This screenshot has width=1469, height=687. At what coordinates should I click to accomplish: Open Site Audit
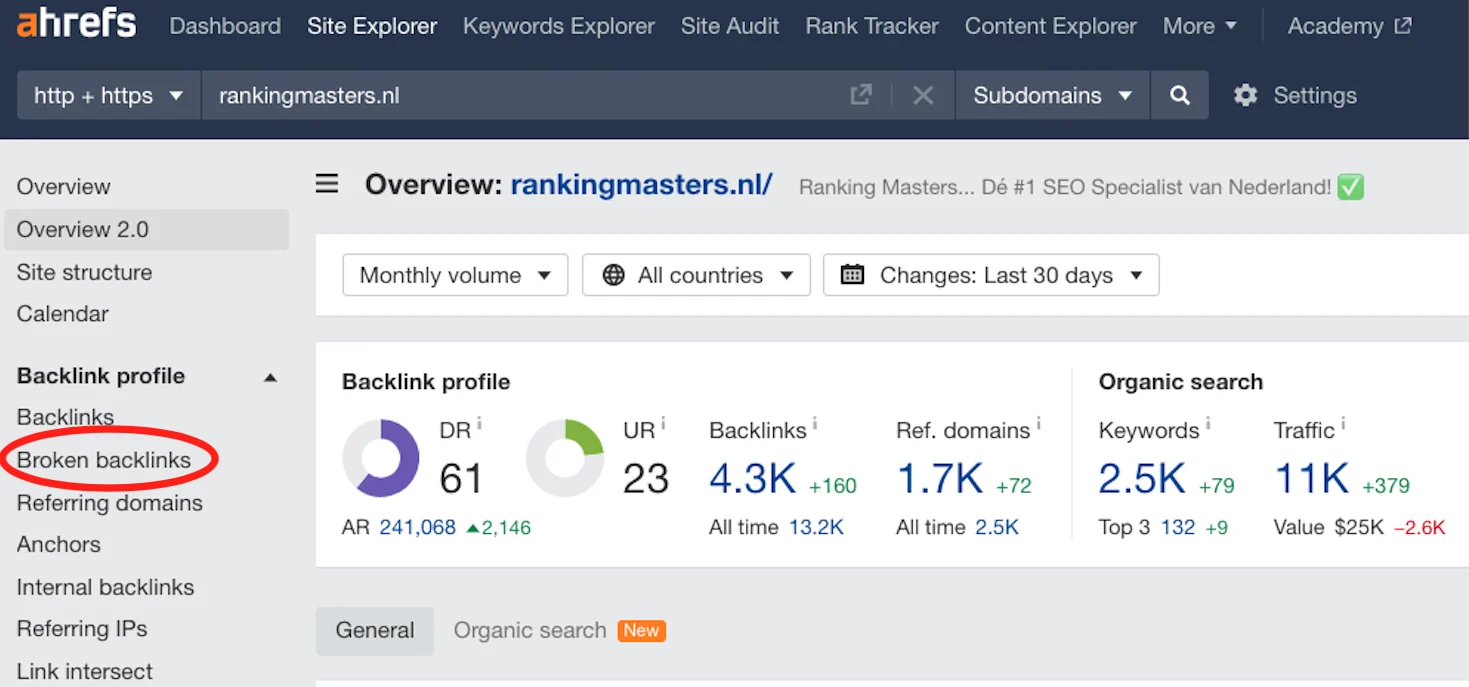click(730, 26)
